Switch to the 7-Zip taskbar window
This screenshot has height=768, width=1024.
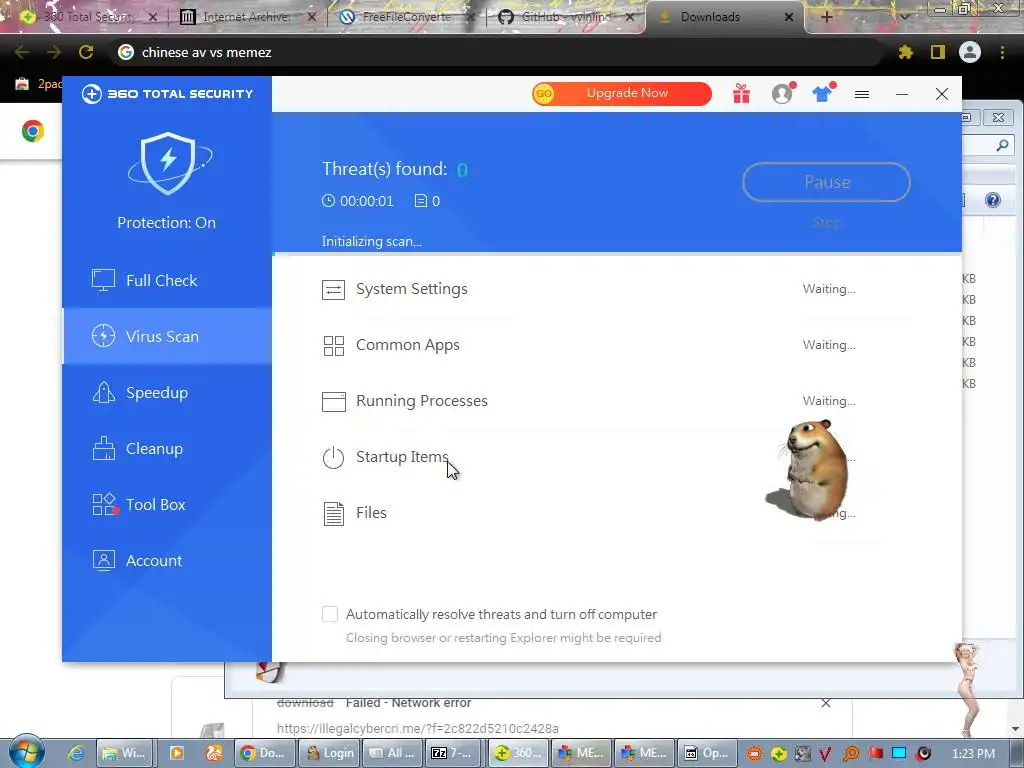(453, 753)
